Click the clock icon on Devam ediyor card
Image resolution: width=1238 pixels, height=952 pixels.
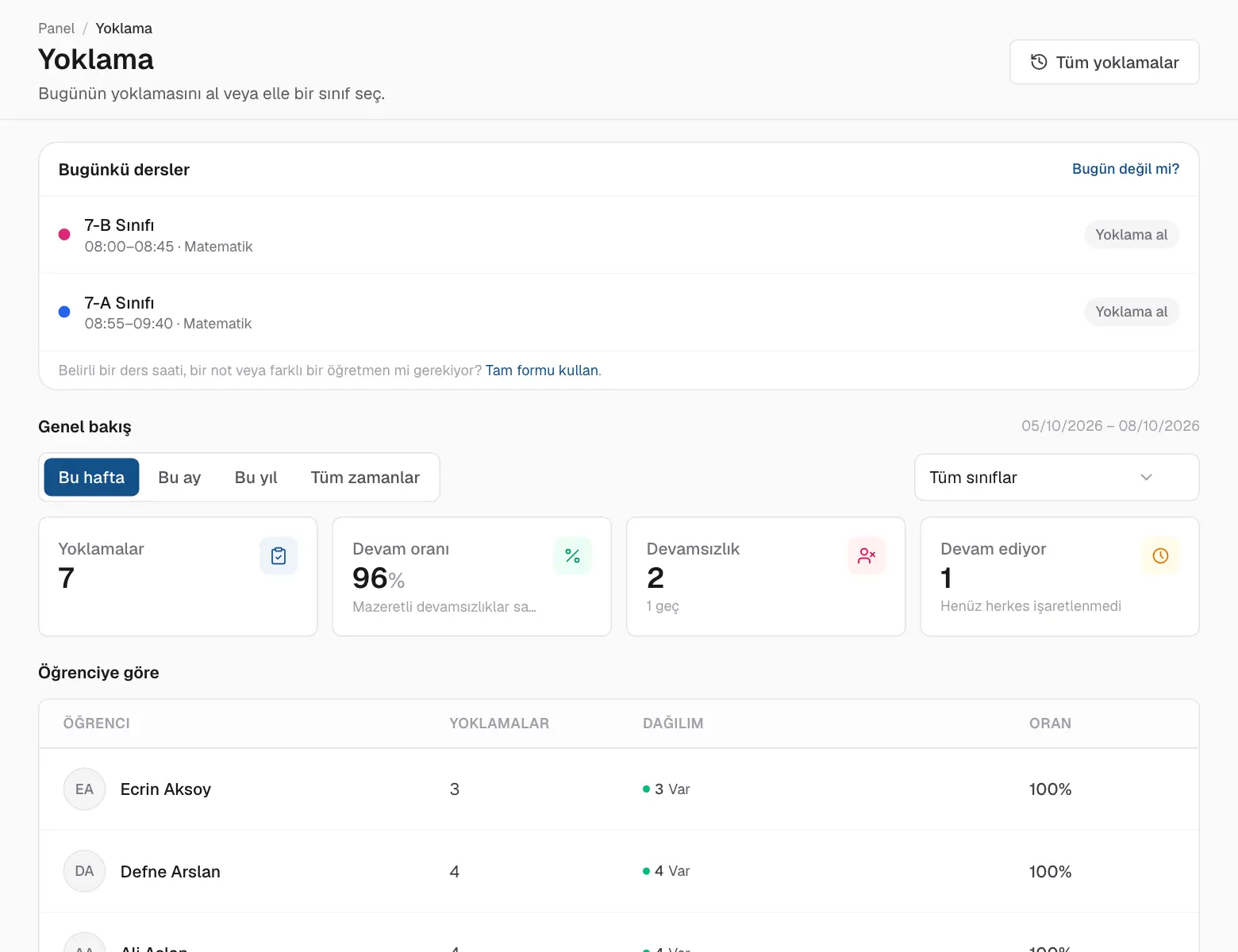click(x=1160, y=556)
